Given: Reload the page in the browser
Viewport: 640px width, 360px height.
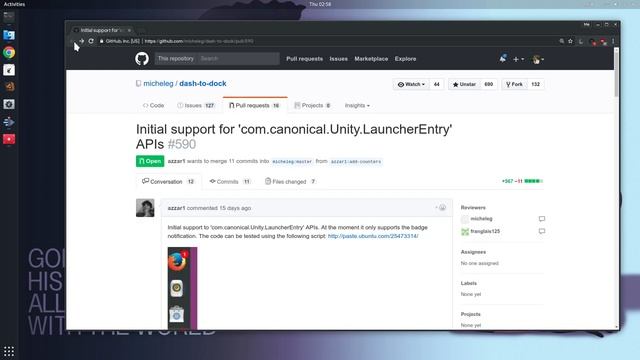Looking at the screenshot, I should (x=91, y=41).
